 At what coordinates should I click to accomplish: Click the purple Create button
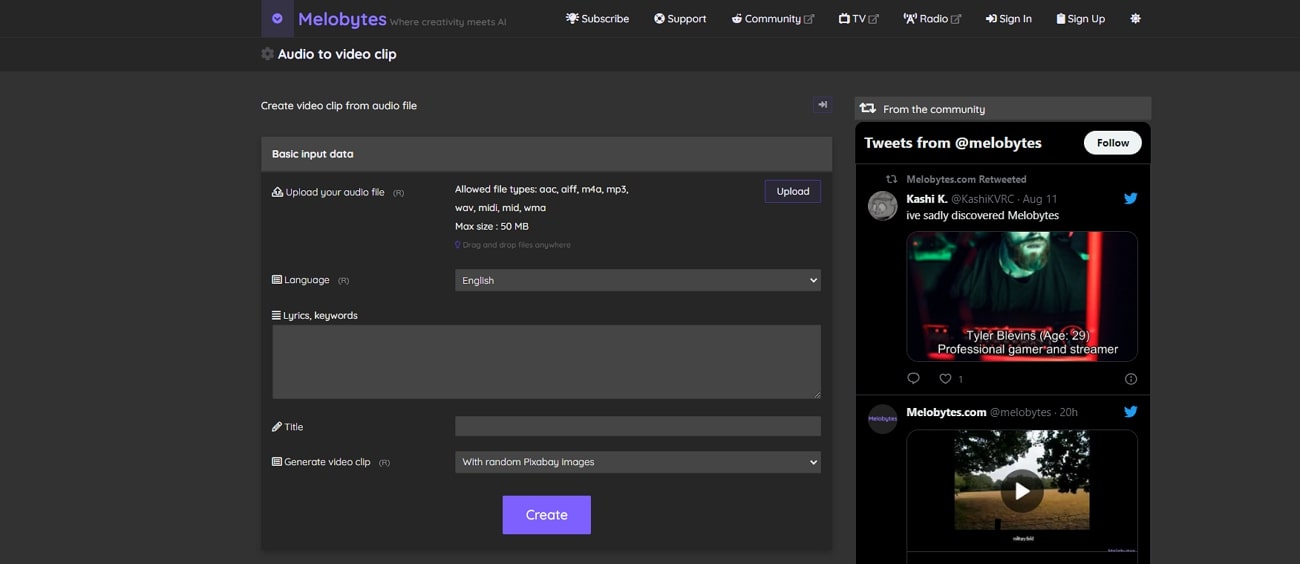point(547,515)
